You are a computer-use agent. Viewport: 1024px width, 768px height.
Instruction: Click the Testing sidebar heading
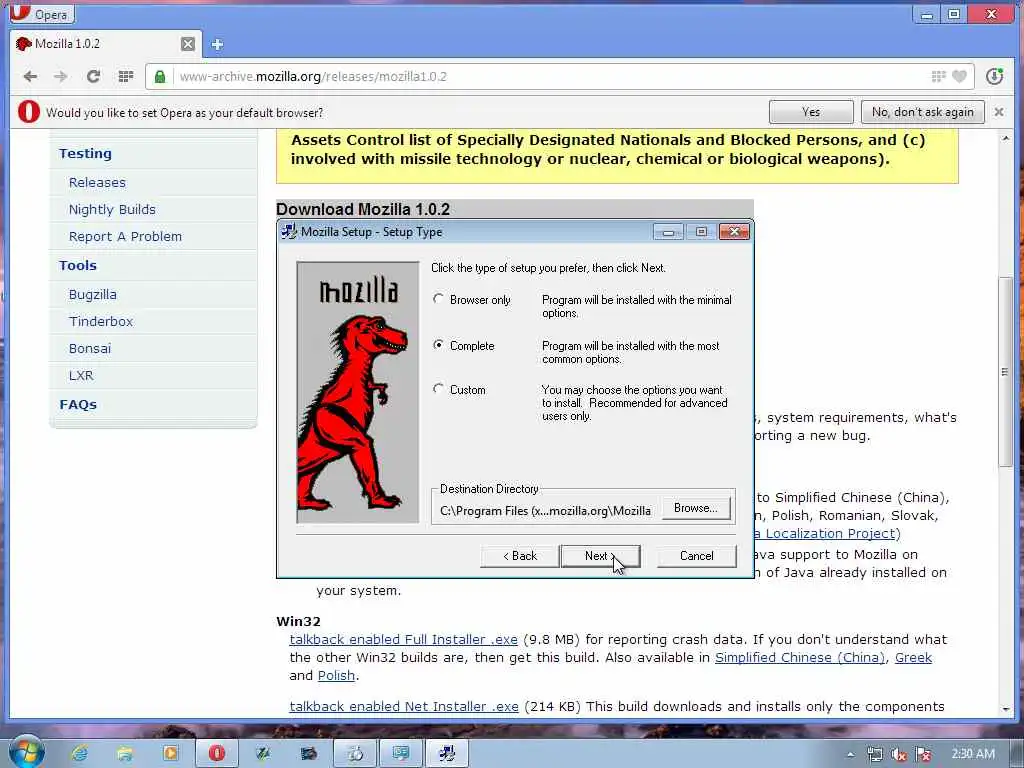85,153
